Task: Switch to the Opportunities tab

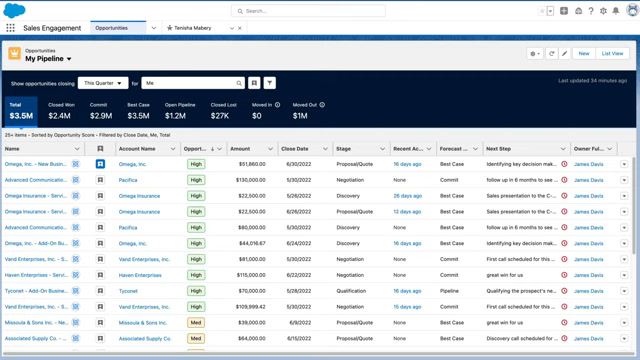Action: [x=118, y=28]
